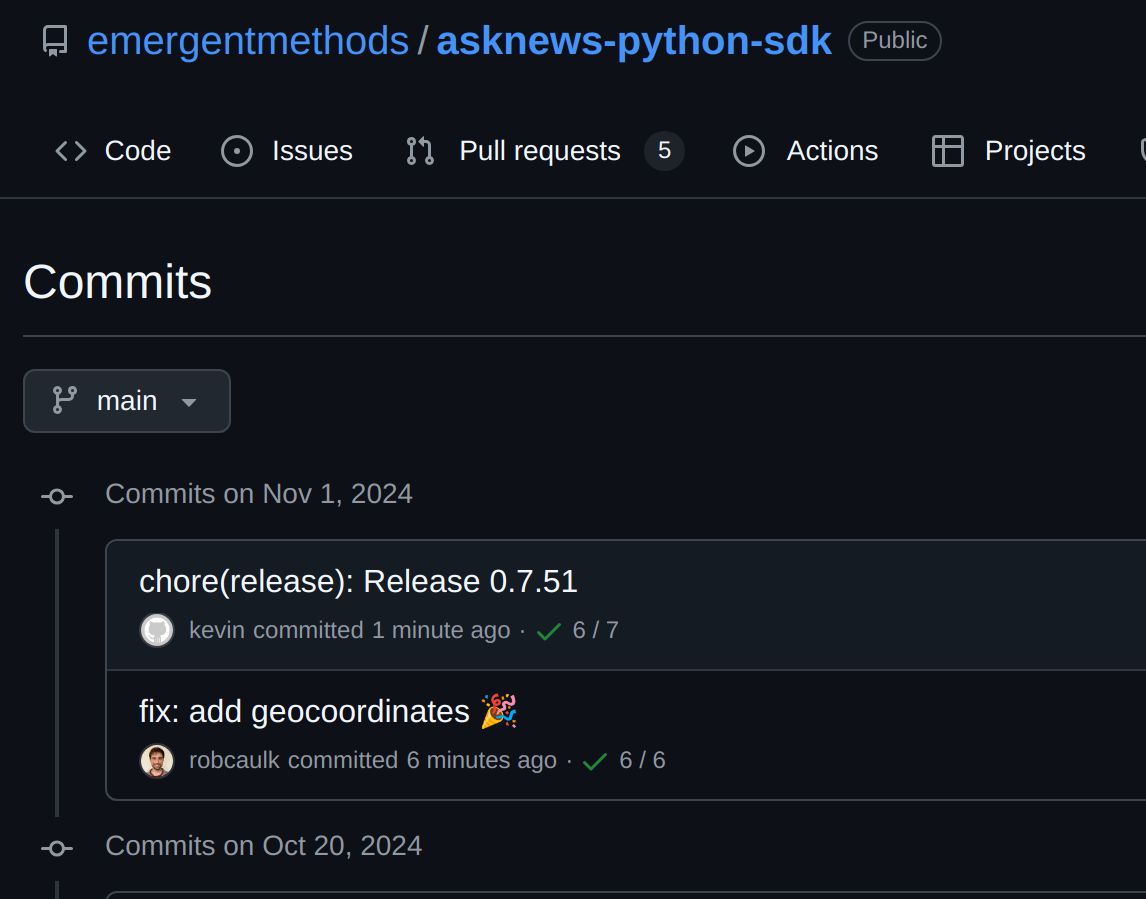Image resolution: width=1146 pixels, height=899 pixels.
Task: Click the Commits on Nov 1, 2024 heading
Action: (259, 494)
